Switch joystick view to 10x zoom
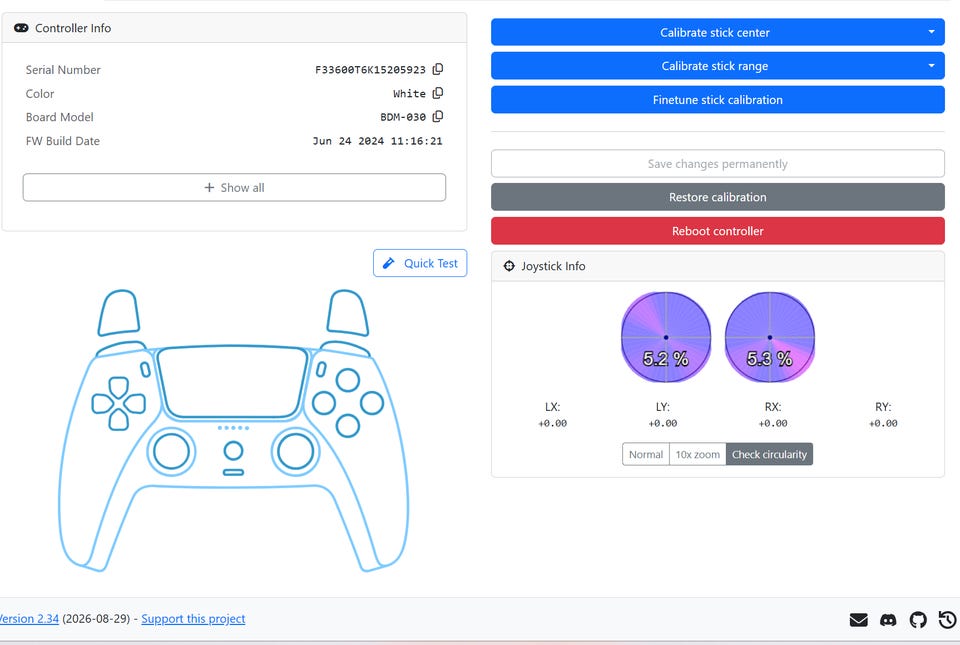Screen dimensions: 960x645 pyautogui.click(x=697, y=454)
